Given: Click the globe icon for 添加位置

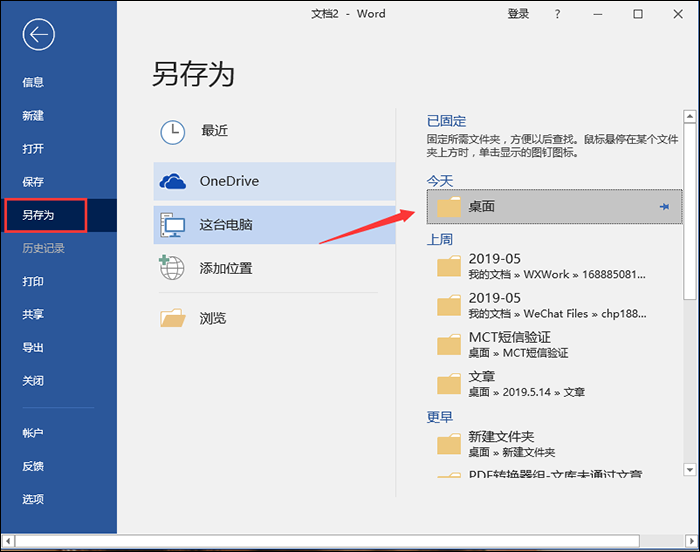Looking at the screenshot, I should [171, 267].
